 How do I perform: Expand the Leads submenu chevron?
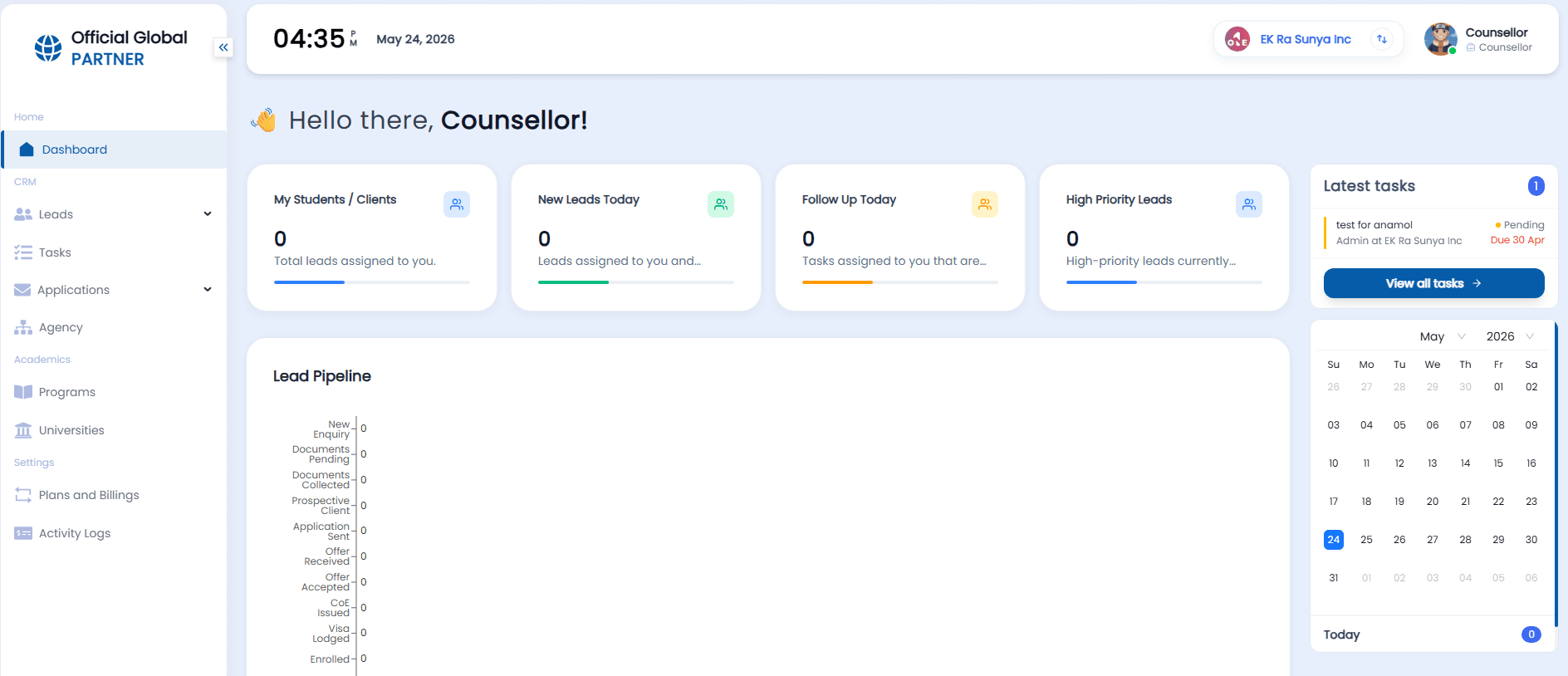[208, 214]
